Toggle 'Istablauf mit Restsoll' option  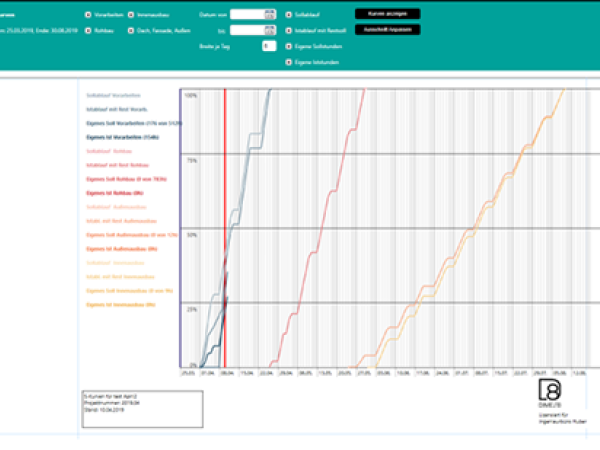click(289, 31)
